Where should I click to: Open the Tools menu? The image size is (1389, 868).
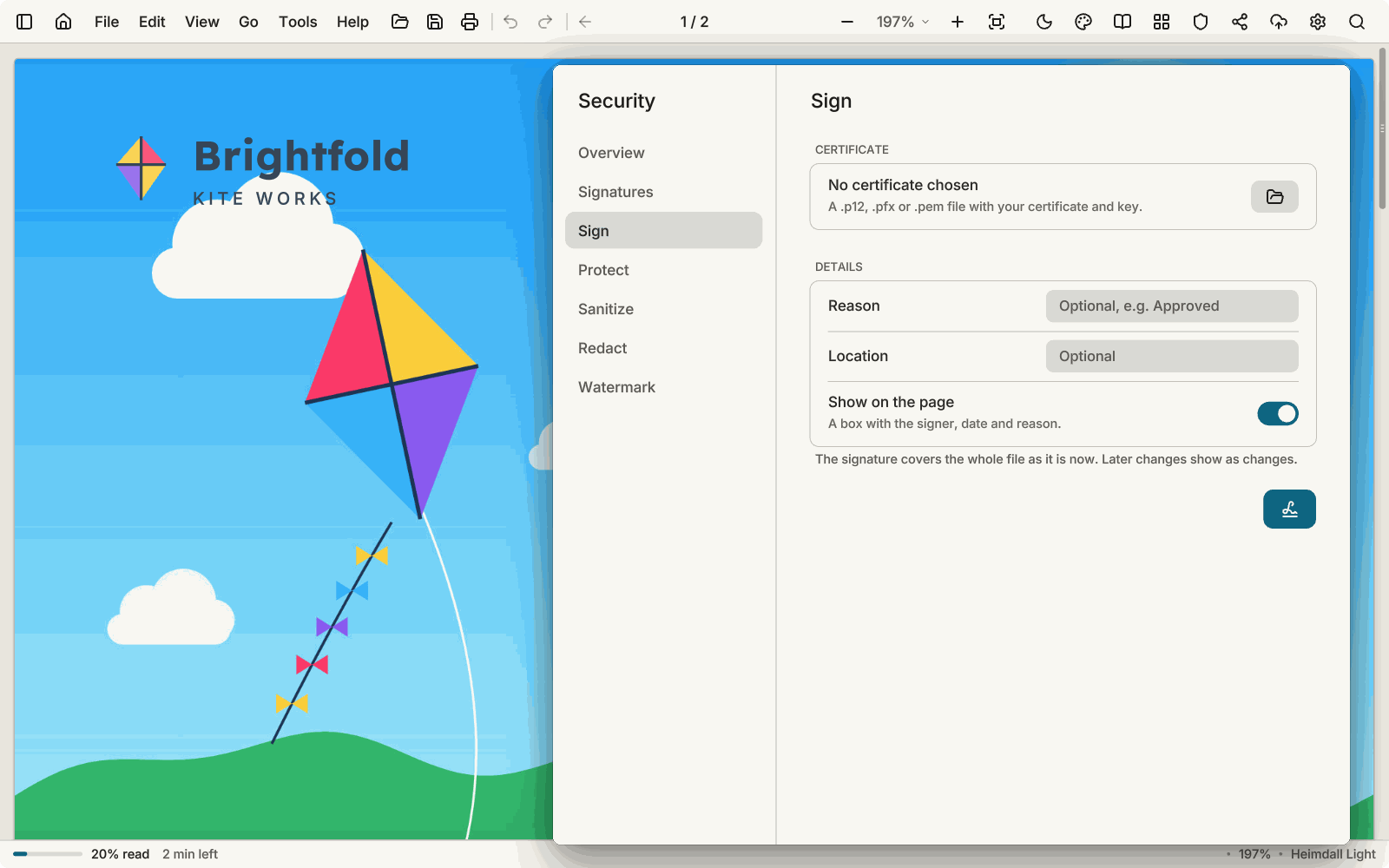(298, 22)
